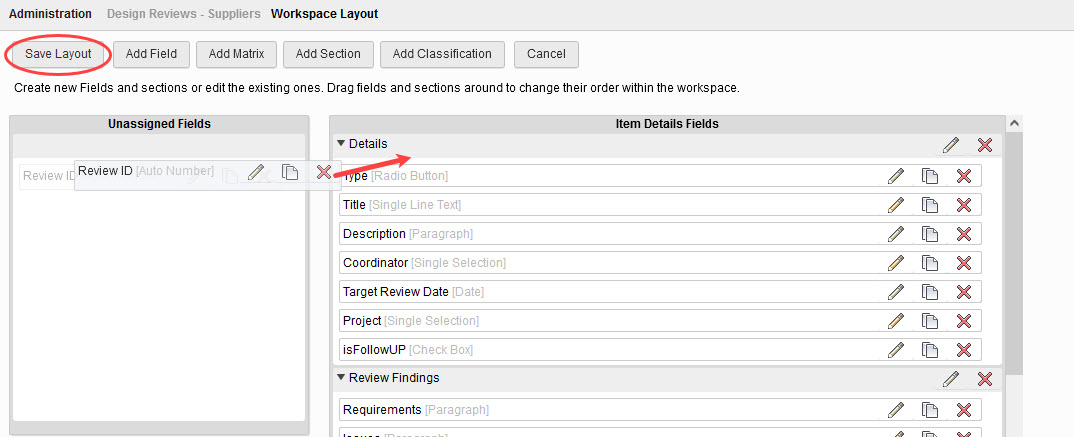Select the Requirements [Paragraph] label

coord(416,410)
